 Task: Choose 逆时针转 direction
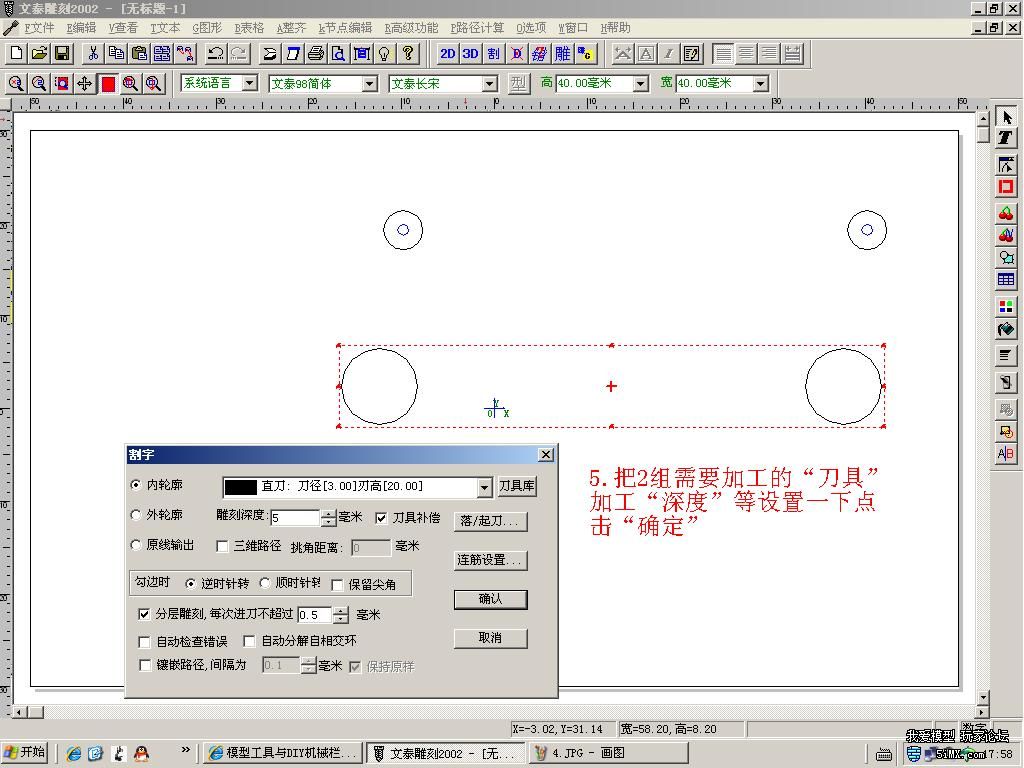point(190,583)
